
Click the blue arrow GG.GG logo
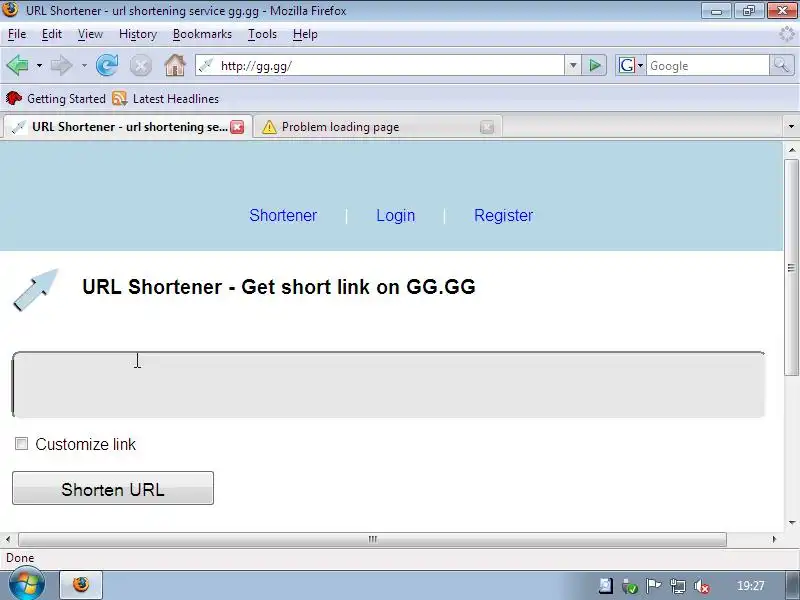click(35, 289)
